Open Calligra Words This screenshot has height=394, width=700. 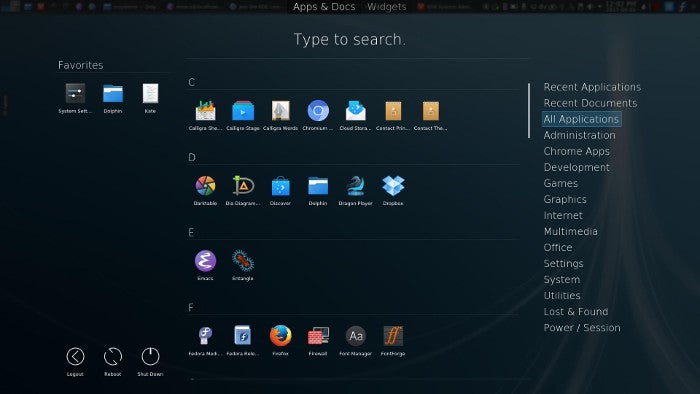tap(280, 115)
